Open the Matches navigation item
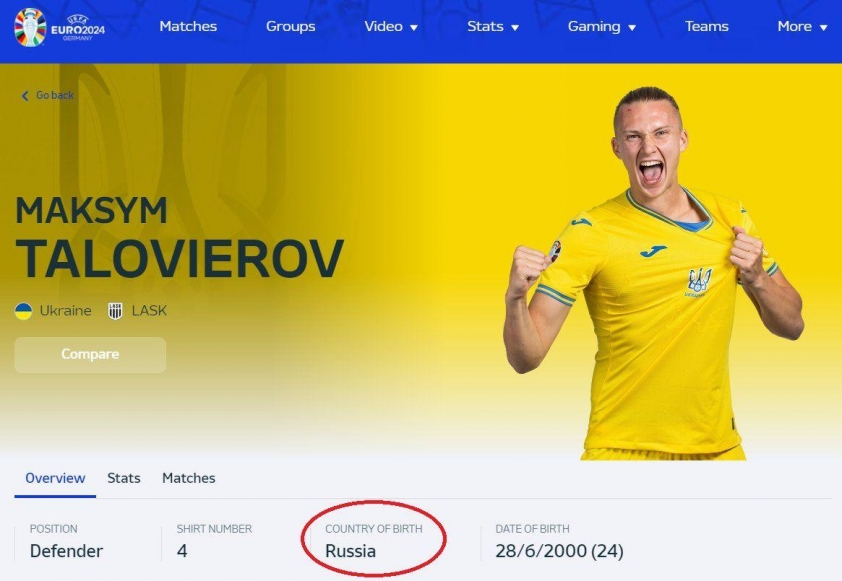This screenshot has height=581, width=842. 188,26
